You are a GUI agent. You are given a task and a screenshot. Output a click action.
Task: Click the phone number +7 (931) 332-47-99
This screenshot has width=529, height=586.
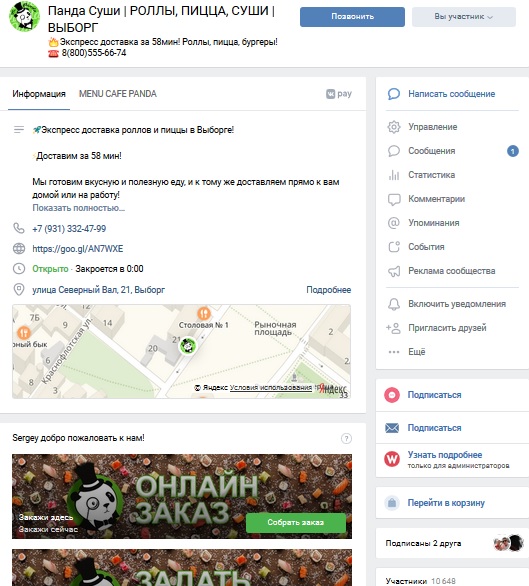69,229
